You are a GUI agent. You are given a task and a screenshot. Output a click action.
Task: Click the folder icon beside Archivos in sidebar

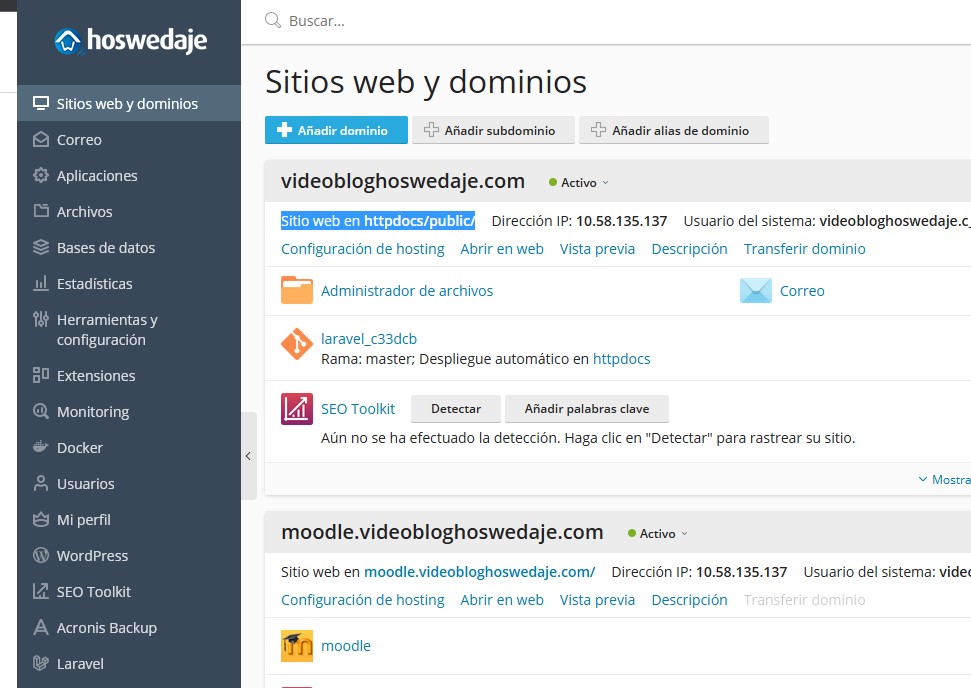pyautogui.click(x=41, y=211)
